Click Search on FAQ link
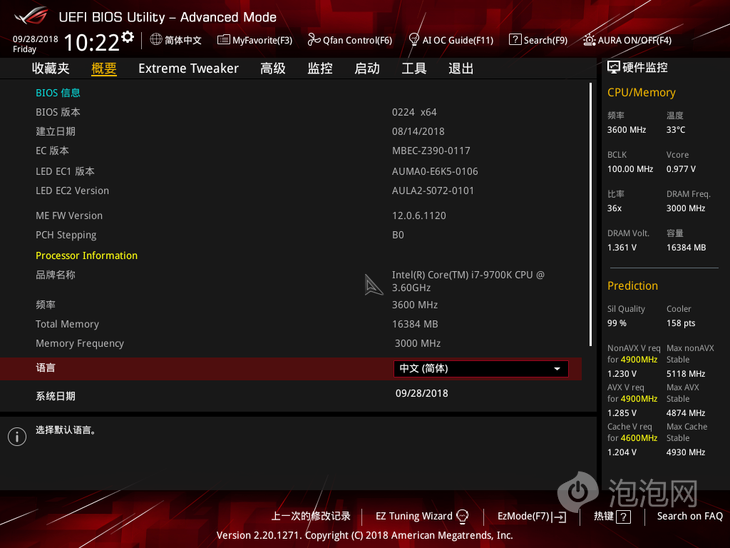Screen dimensions: 730x548 point(690,516)
